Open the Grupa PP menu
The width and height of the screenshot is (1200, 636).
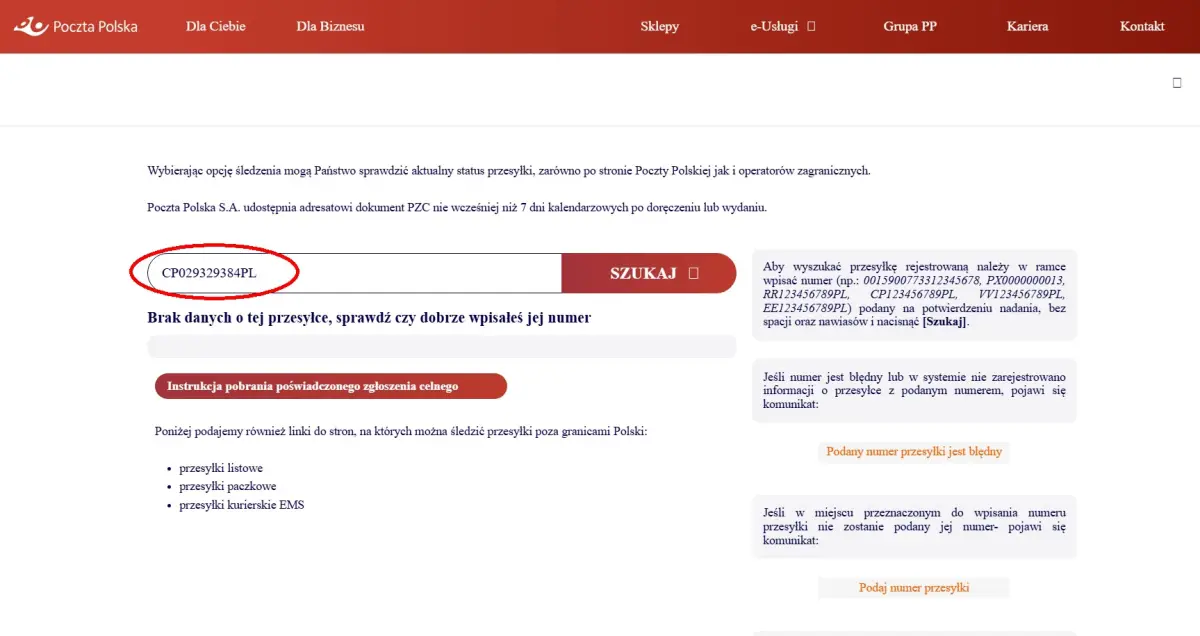(909, 26)
